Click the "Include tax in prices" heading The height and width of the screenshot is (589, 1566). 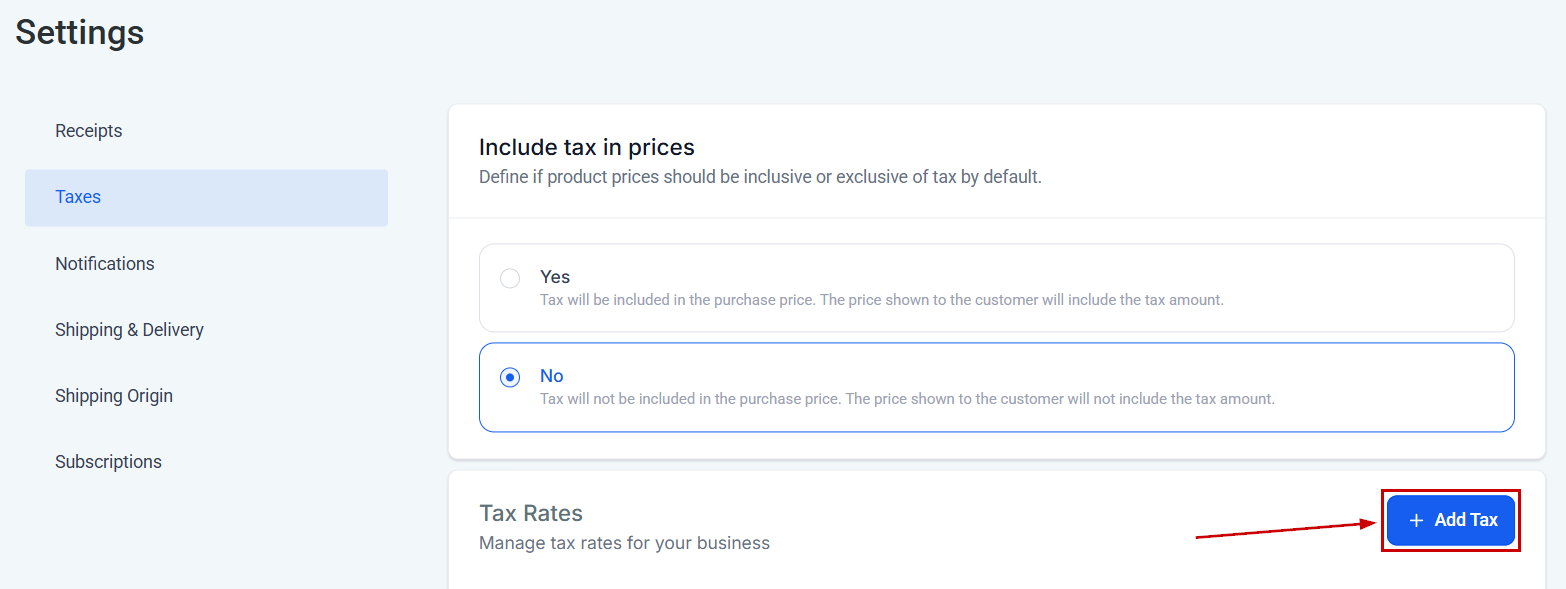pyautogui.click(x=586, y=148)
